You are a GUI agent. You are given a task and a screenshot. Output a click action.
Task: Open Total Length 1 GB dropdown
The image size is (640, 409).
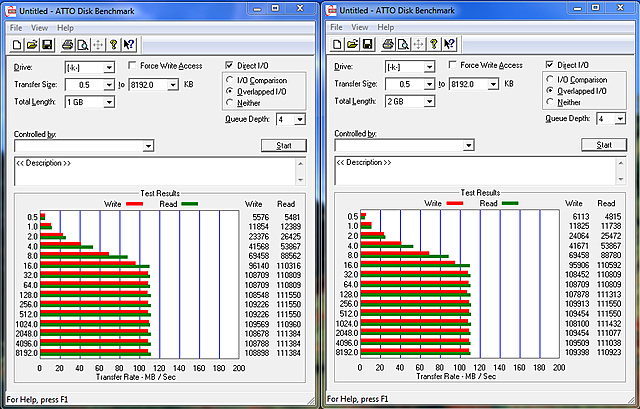[109, 102]
